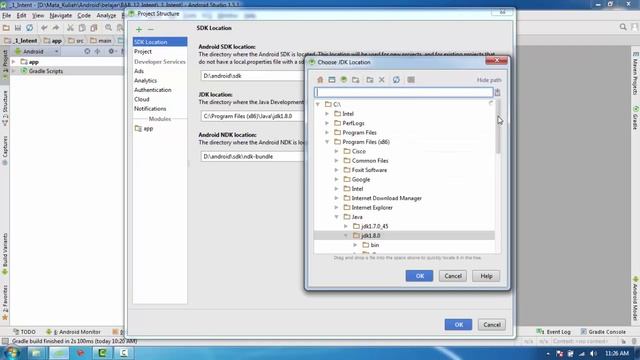
Task: Expand the Program Files folder node
Action: point(327,133)
